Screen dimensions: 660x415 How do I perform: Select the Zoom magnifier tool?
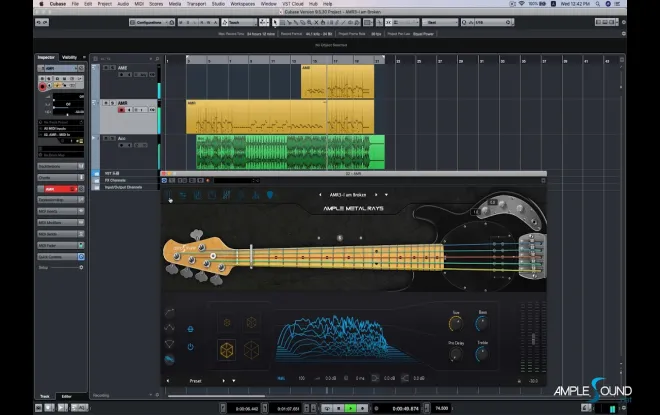(x=309, y=22)
